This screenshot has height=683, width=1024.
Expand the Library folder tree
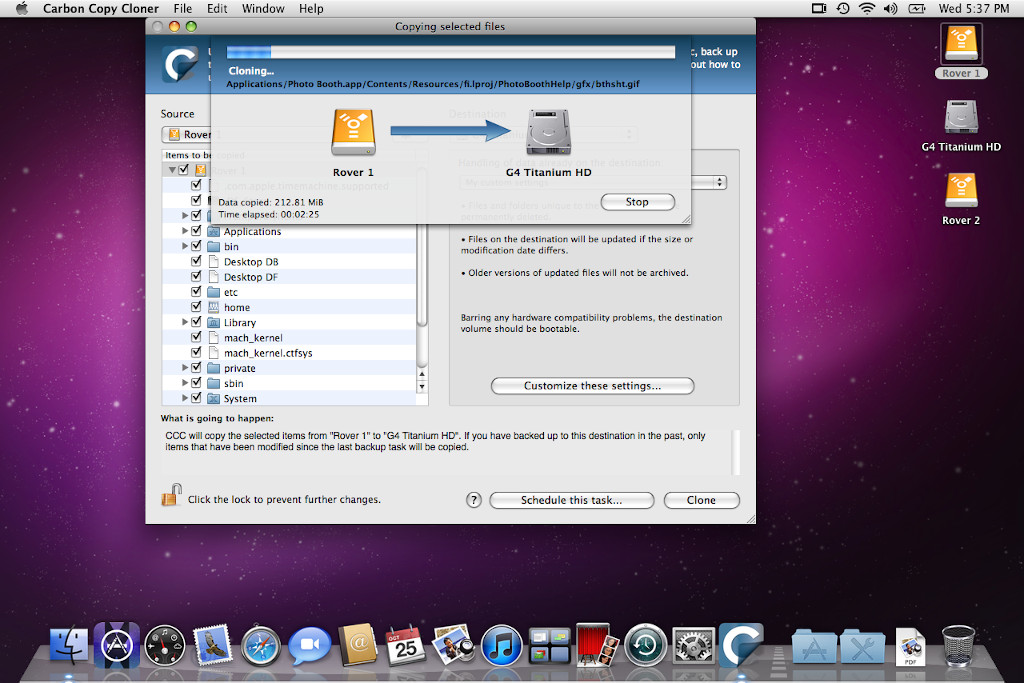tap(185, 322)
